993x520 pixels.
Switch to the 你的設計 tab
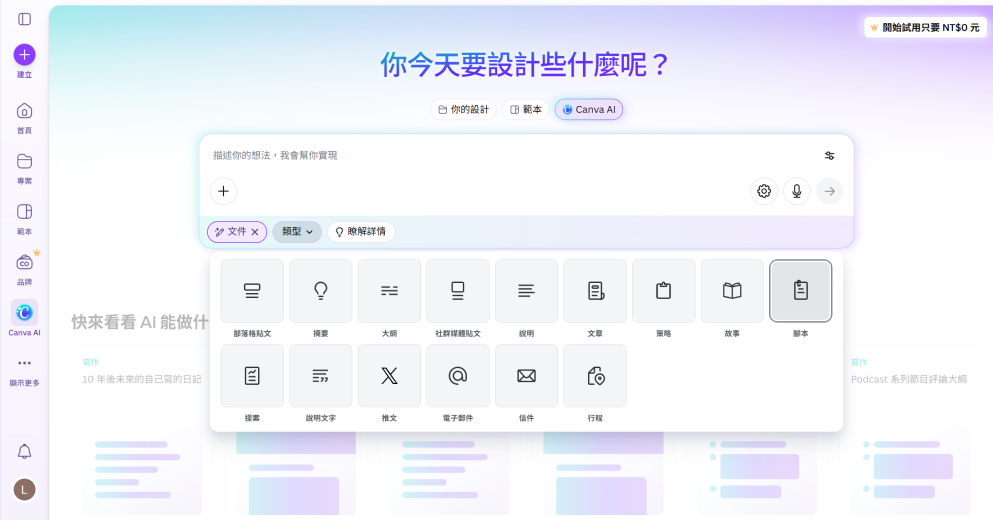coord(464,110)
